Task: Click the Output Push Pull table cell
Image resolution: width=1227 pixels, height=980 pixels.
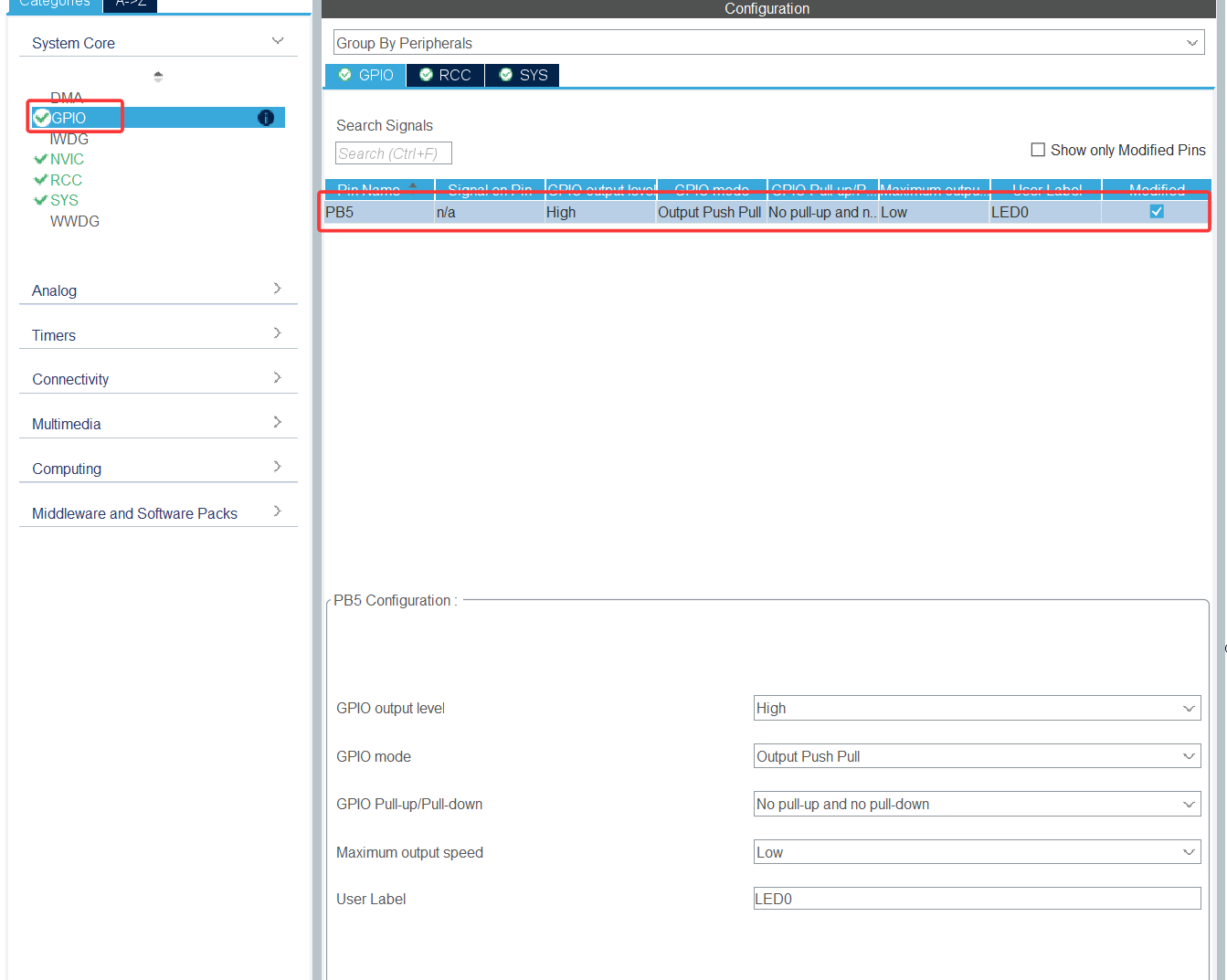Action: 712,212
